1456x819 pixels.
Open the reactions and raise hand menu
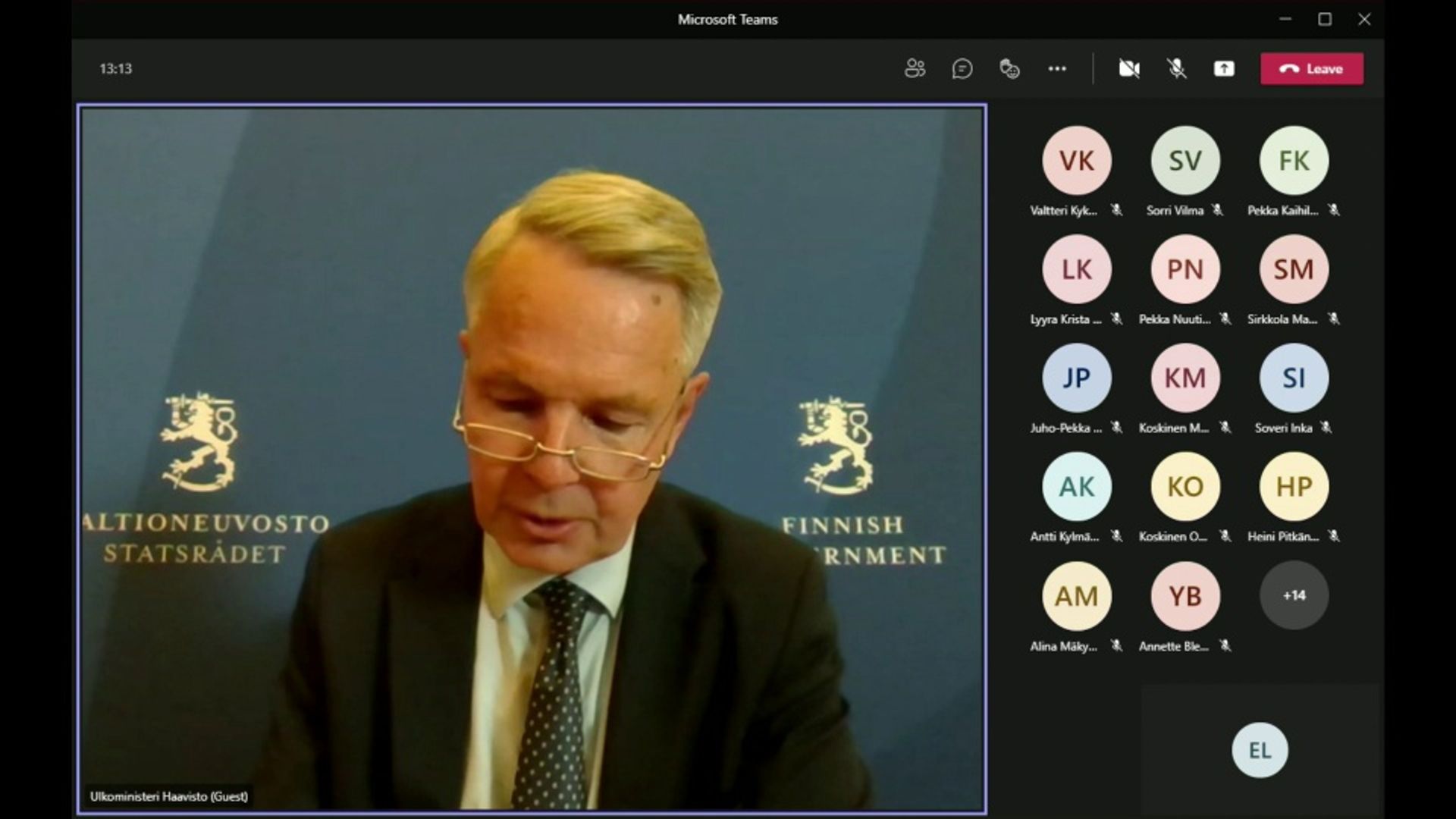(x=1009, y=68)
